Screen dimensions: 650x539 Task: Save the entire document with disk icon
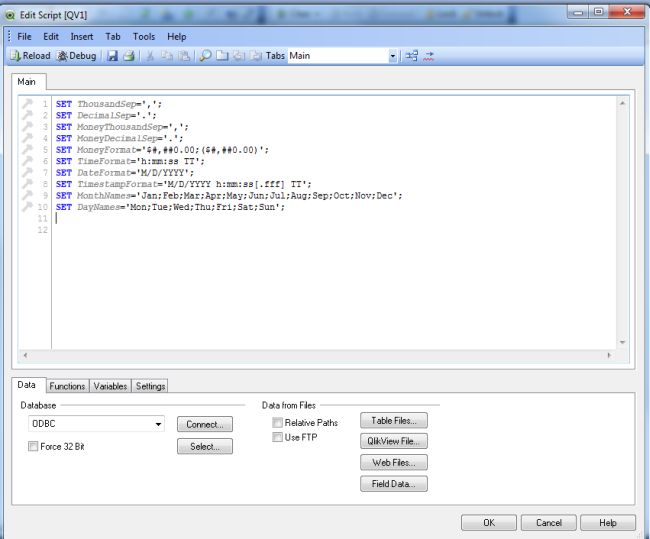112,56
